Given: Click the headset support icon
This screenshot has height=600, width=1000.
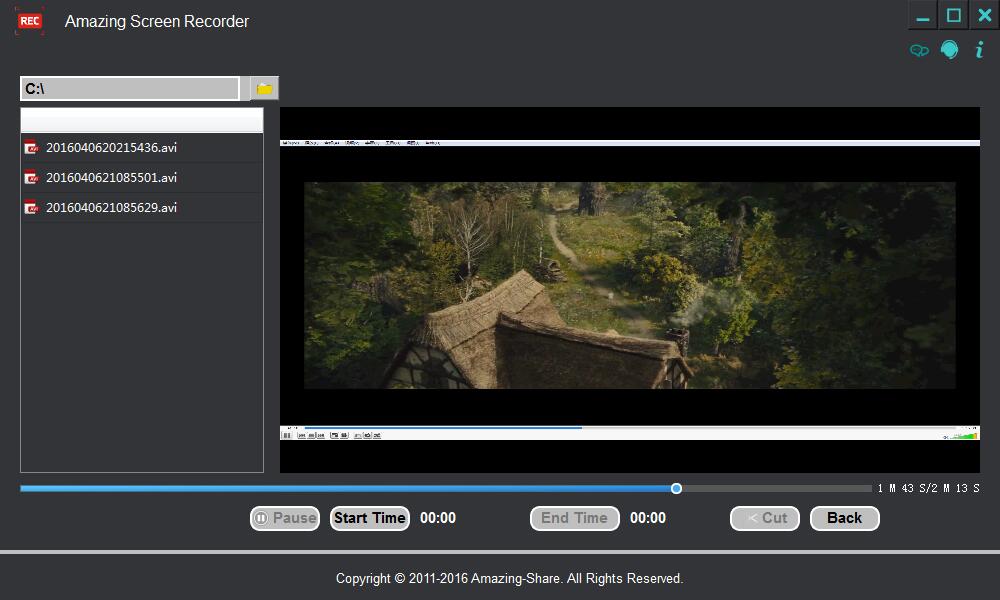Looking at the screenshot, I should [949, 50].
